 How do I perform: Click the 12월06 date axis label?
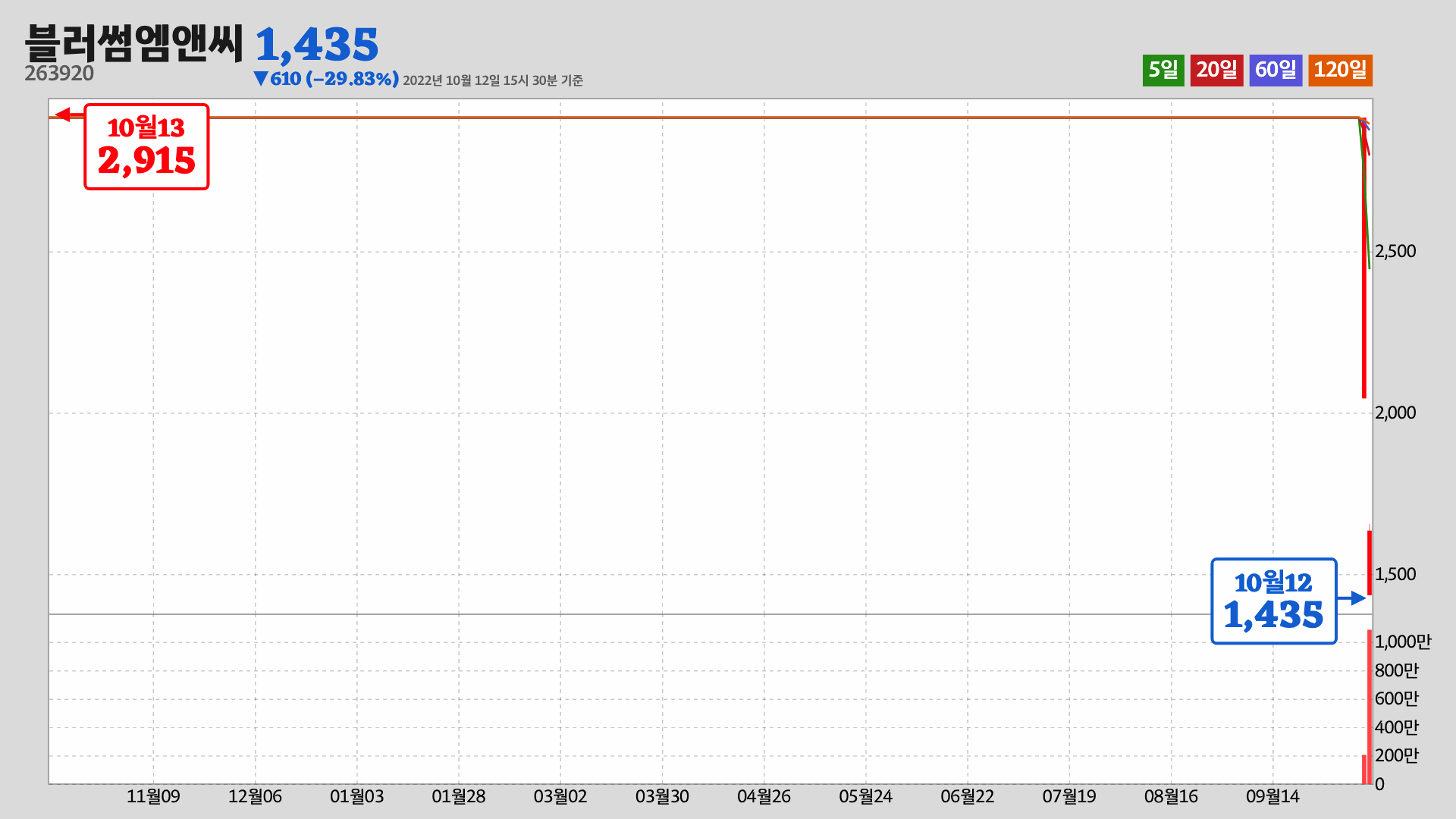click(255, 797)
